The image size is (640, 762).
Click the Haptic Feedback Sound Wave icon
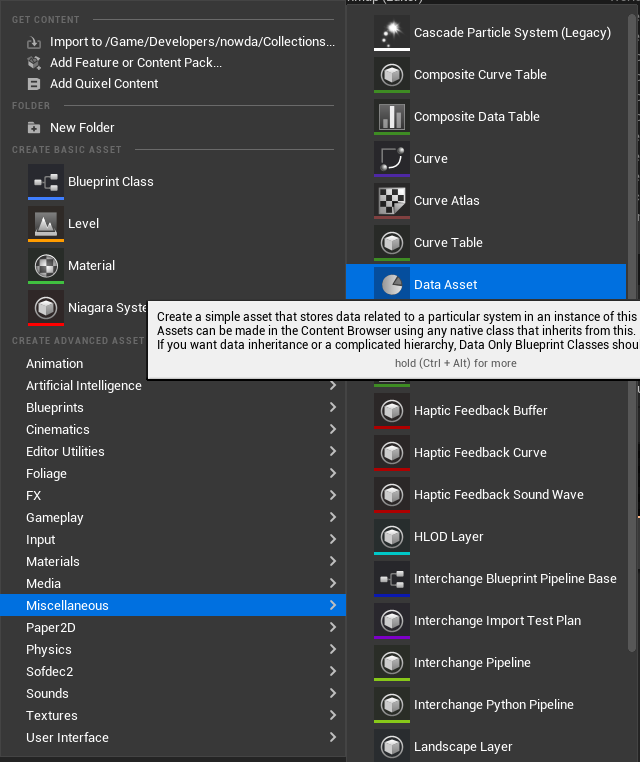392,495
